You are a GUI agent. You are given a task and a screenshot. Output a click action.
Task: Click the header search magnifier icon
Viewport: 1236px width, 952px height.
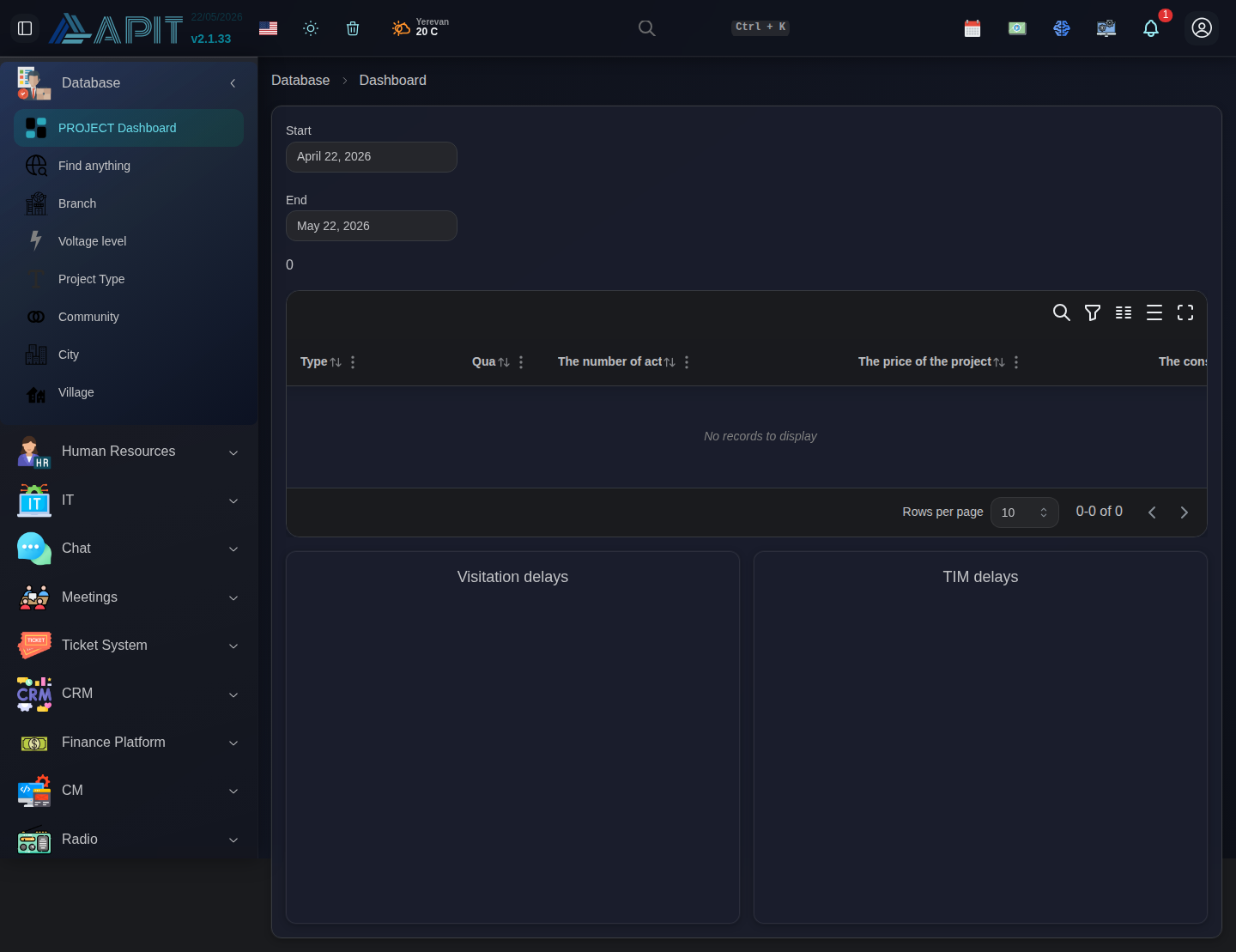coord(647,28)
